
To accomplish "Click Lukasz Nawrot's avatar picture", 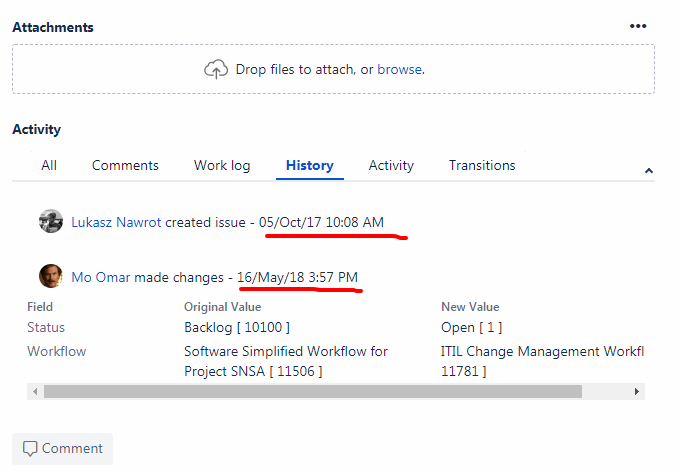I will (x=51, y=221).
